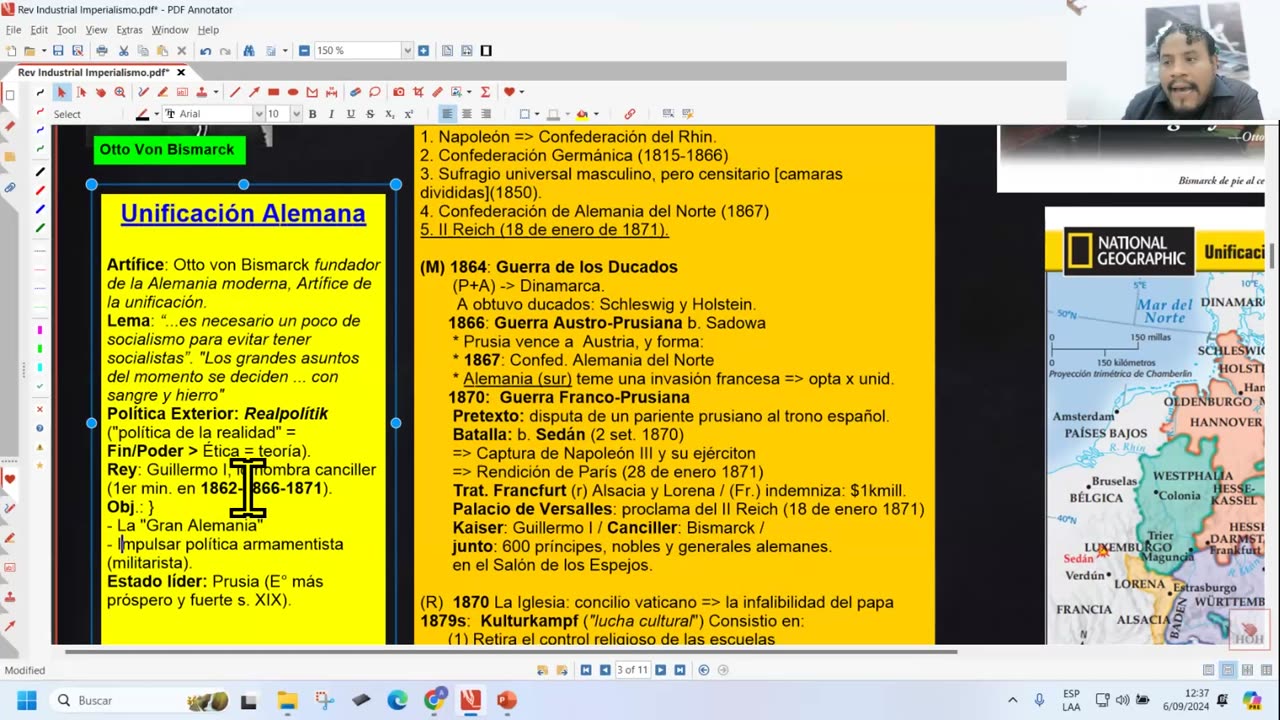Align text left
The image size is (1280, 720).
click(447, 114)
